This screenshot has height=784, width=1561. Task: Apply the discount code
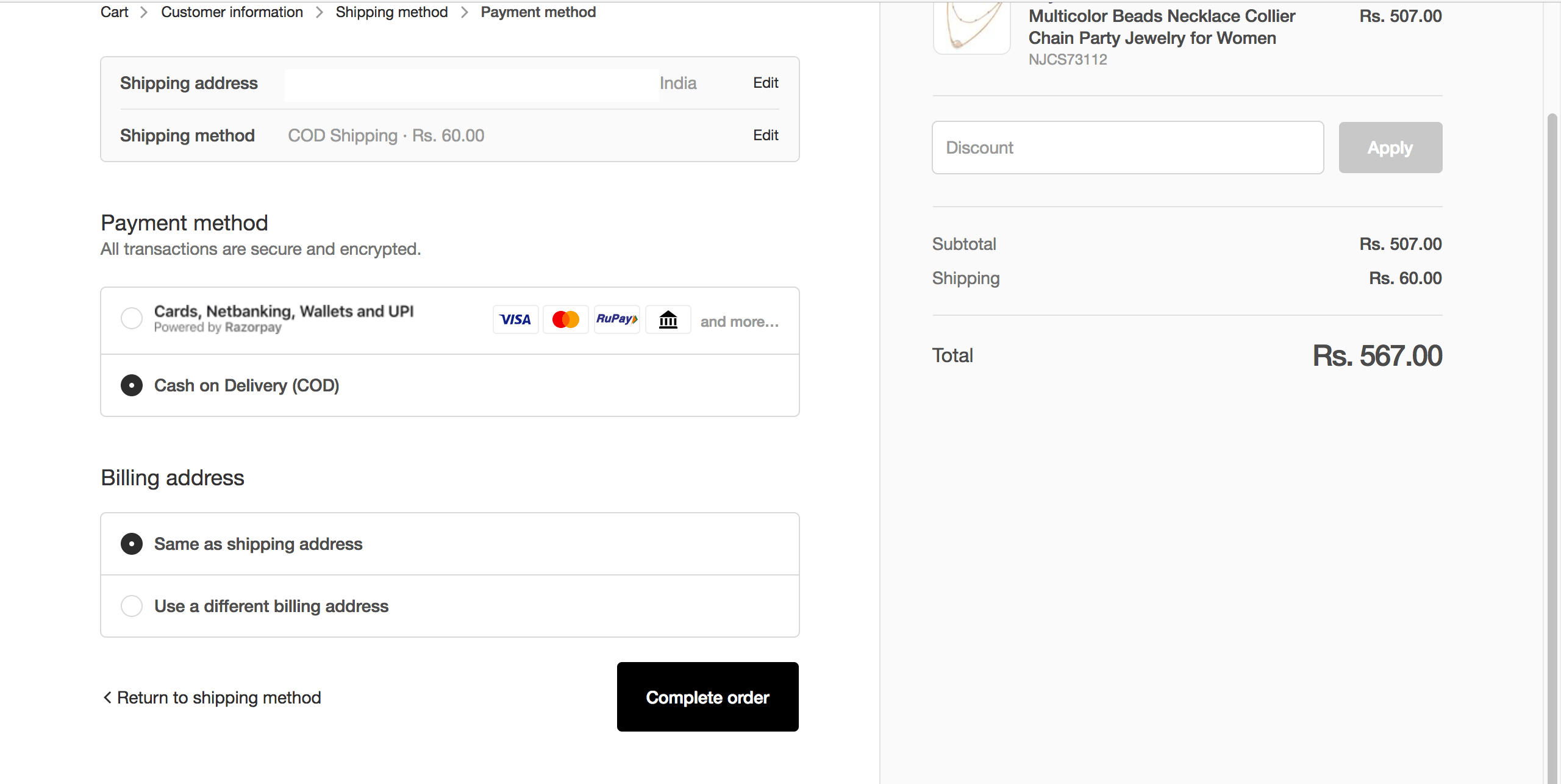coord(1390,147)
